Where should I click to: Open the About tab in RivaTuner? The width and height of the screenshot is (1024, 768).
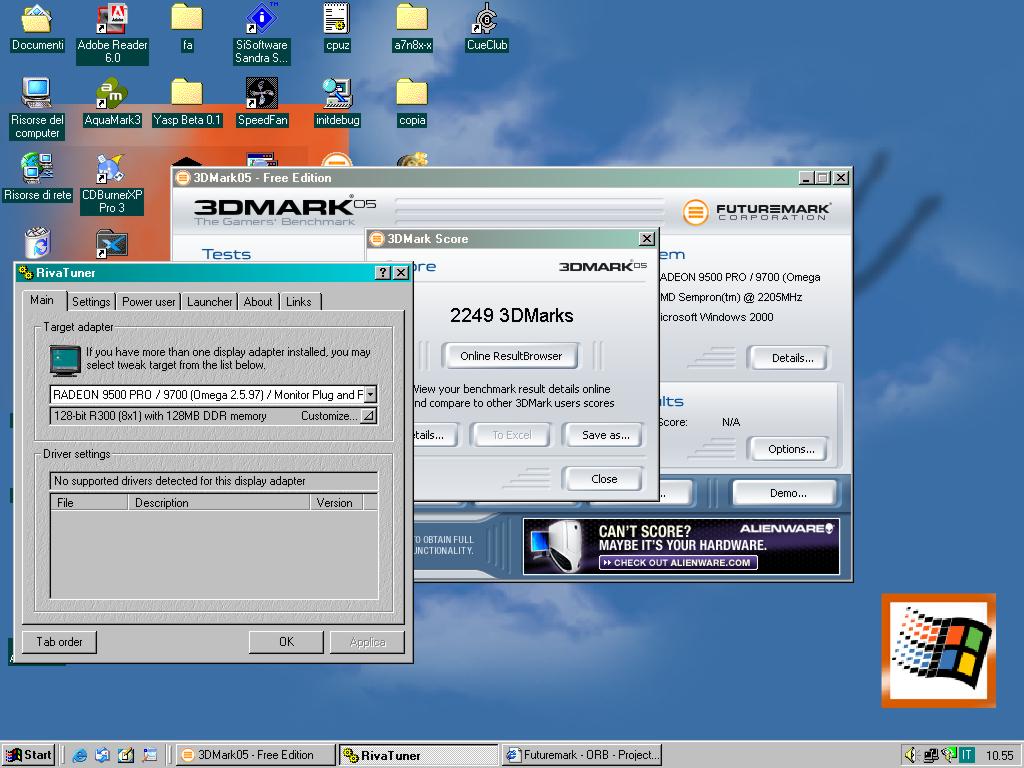click(258, 302)
